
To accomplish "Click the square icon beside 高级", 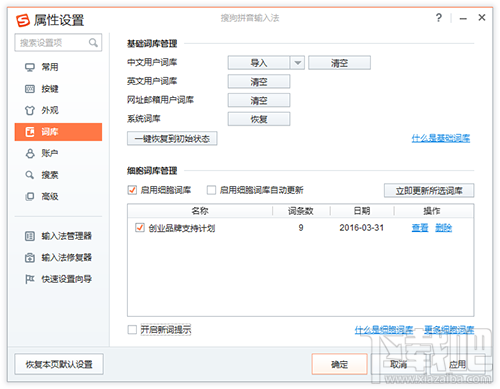I will point(30,196).
